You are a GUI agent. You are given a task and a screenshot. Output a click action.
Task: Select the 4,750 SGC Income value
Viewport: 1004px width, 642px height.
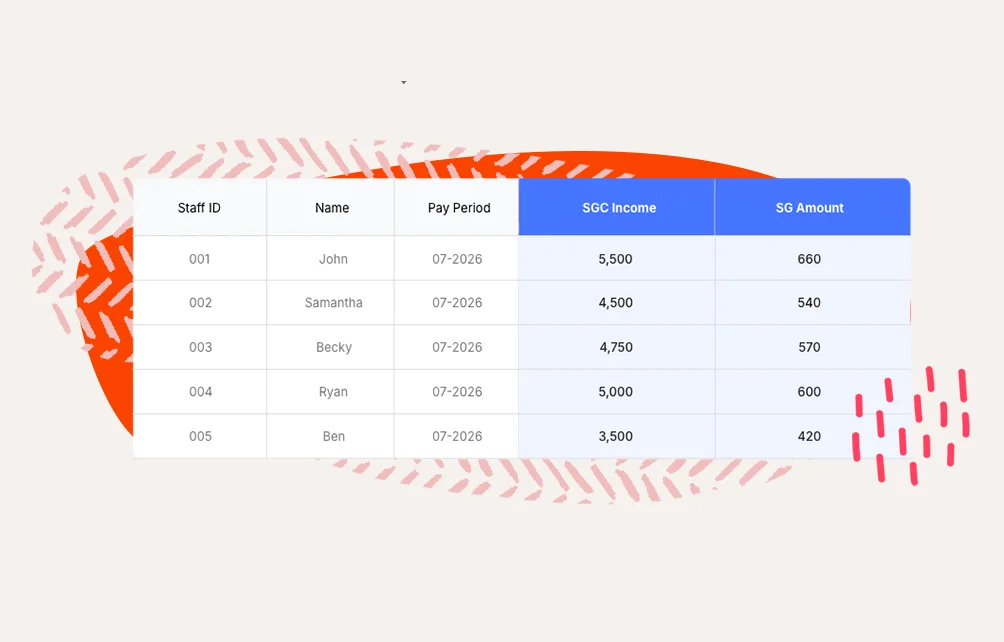pos(616,347)
